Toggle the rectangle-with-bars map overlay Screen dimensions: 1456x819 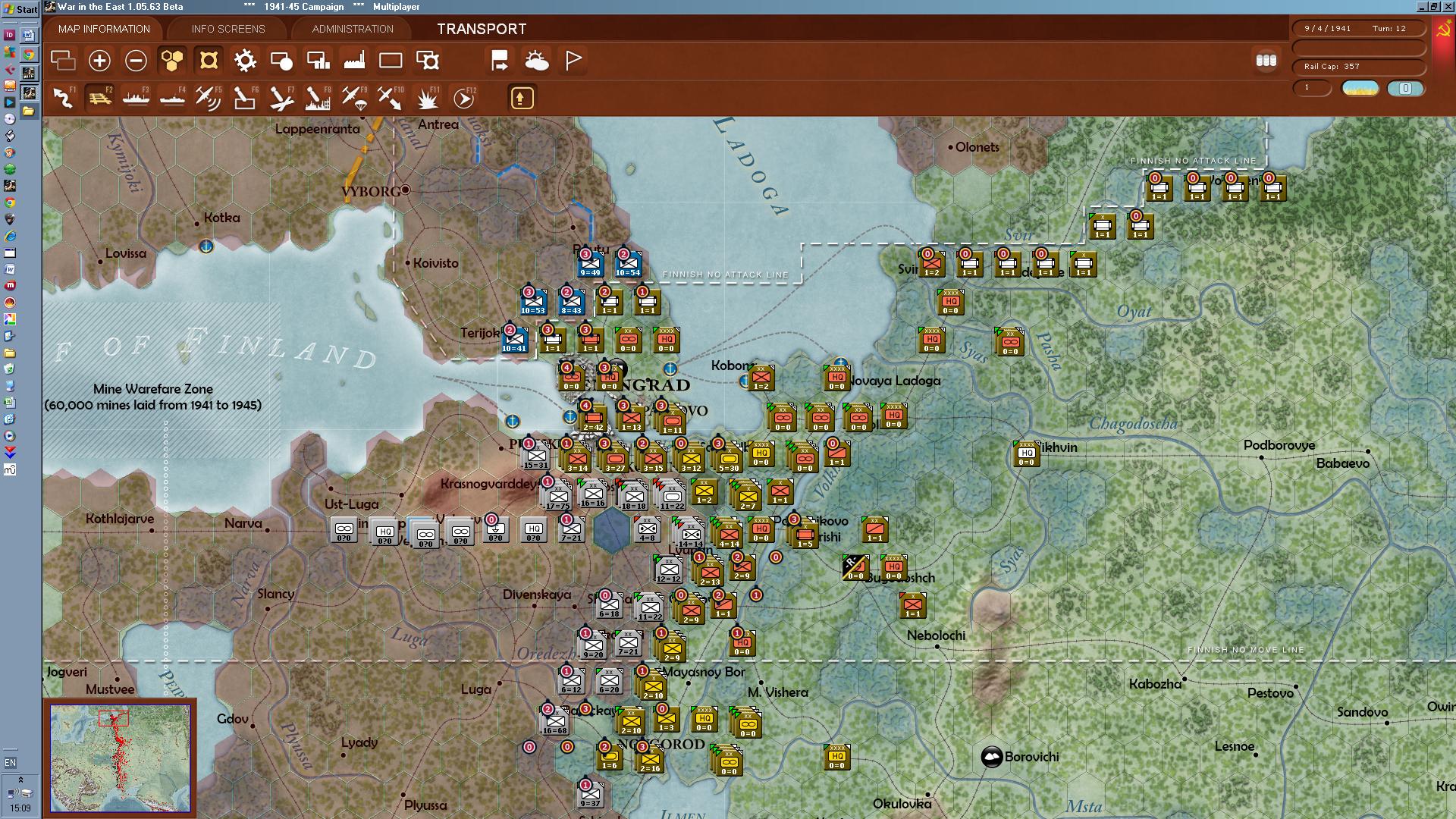tap(318, 61)
